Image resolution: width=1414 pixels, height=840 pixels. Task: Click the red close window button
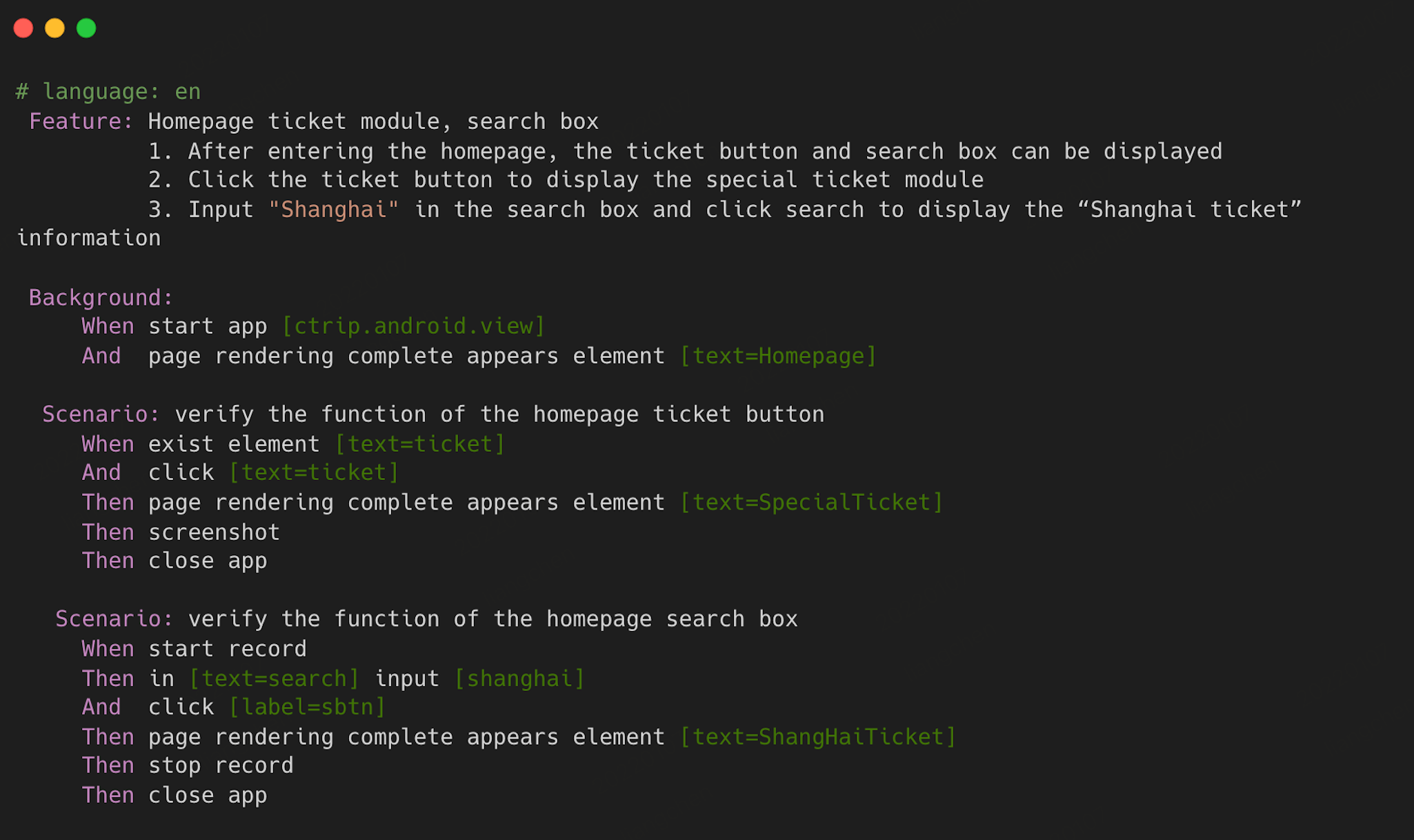point(23,28)
